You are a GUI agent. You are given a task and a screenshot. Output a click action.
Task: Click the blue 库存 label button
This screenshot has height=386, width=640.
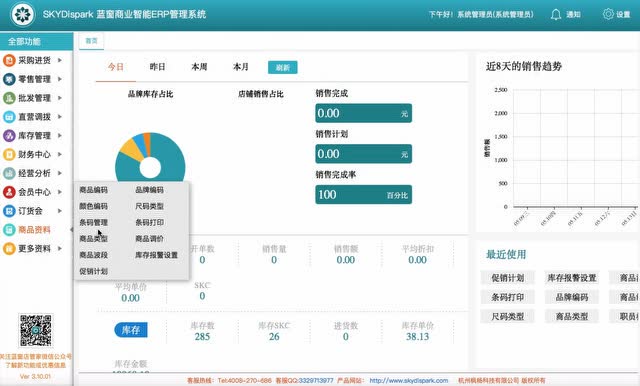click(x=131, y=330)
